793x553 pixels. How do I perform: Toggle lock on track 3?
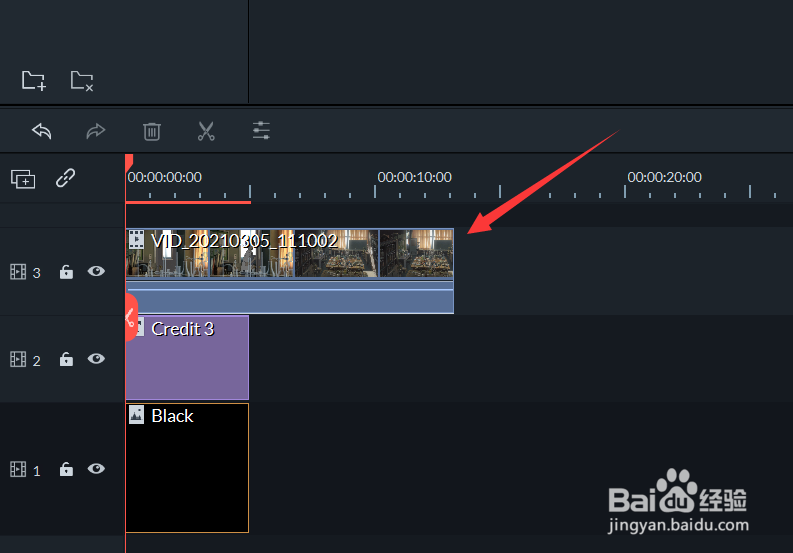(x=66, y=272)
